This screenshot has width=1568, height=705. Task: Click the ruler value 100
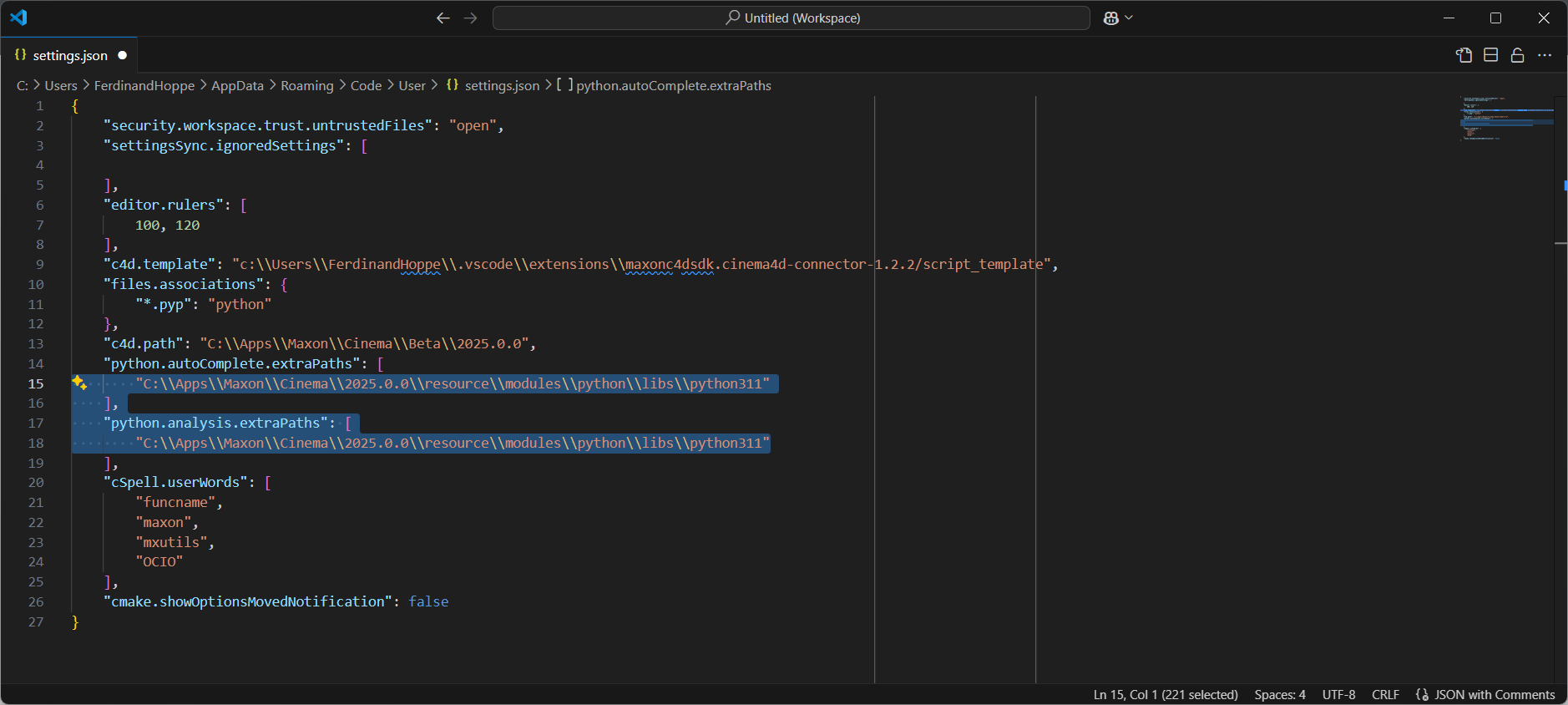(x=147, y=225)
